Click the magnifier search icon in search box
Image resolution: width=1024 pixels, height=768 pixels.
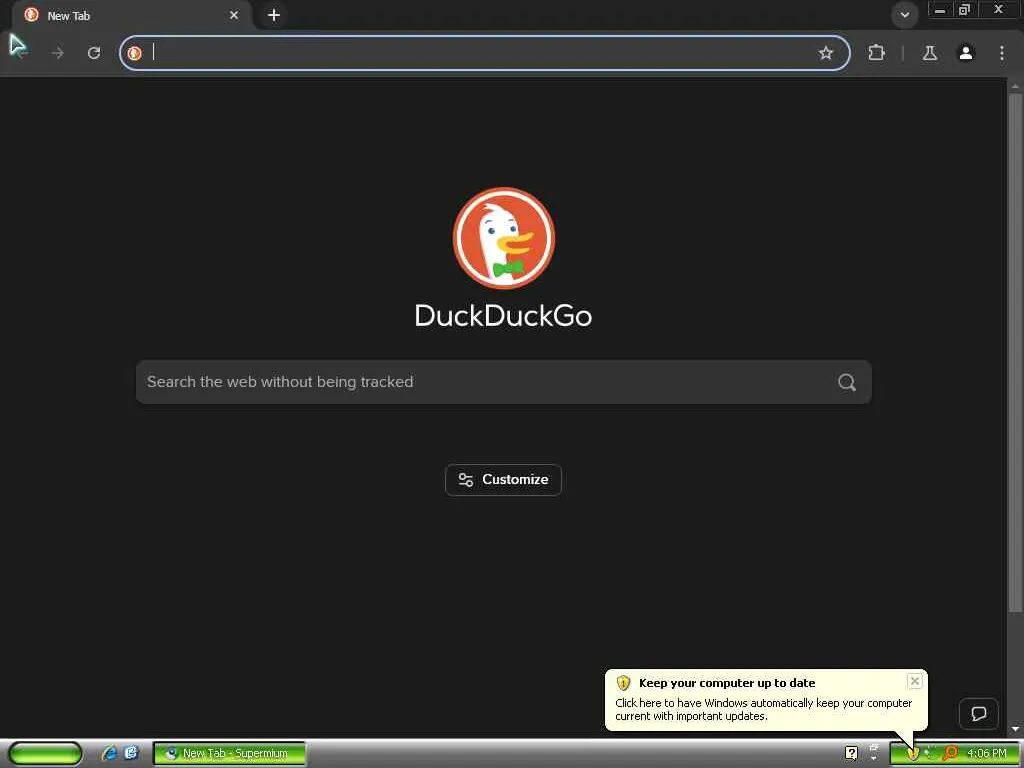[x=847, y=382]
